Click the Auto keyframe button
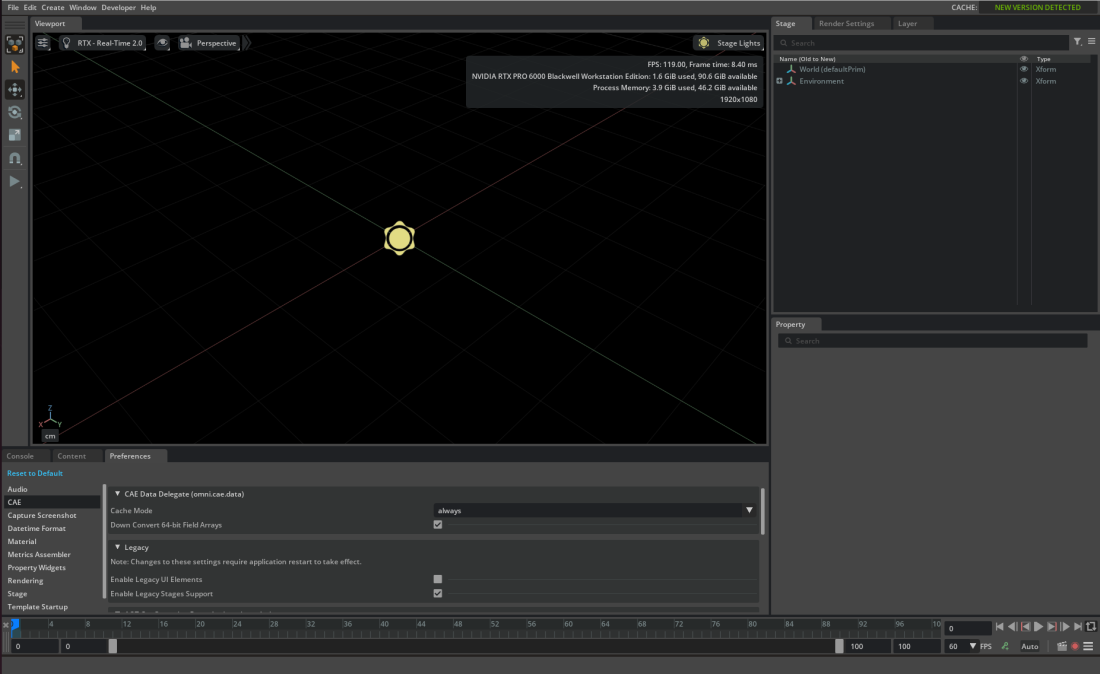This screenshot has height=674, width=1100. 1029,646
